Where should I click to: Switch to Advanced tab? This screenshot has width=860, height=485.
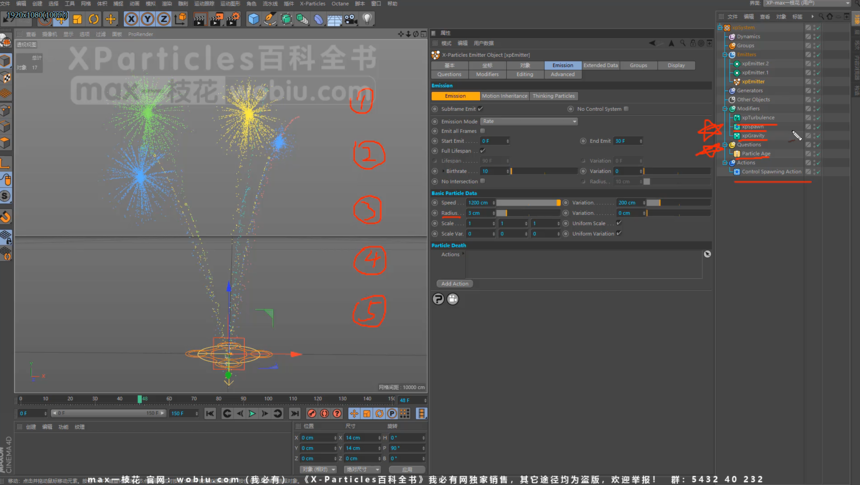(563, 75)
